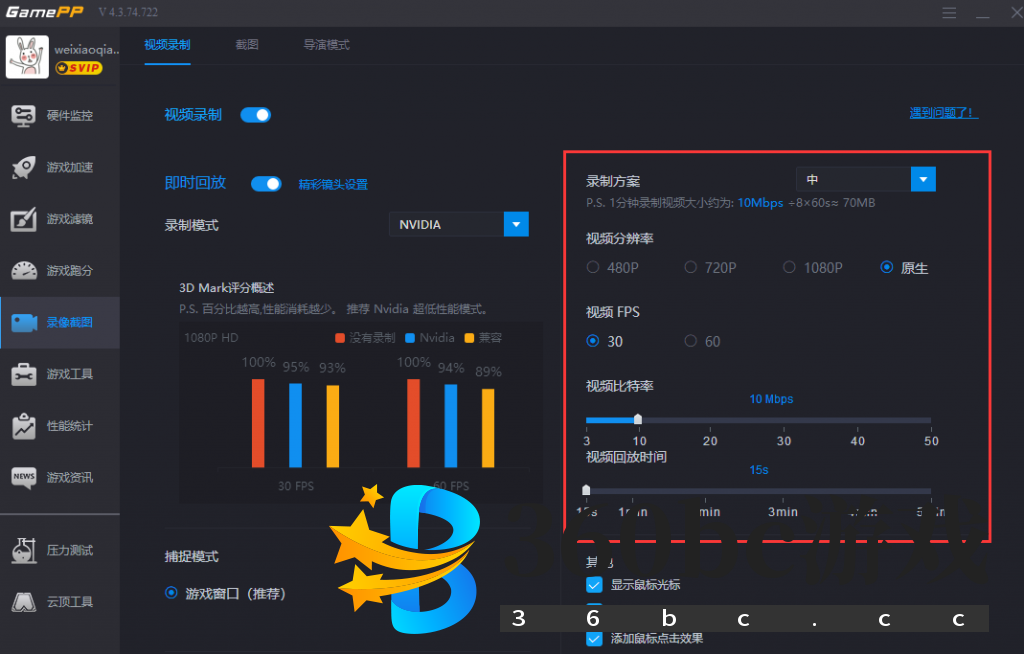Open 游戏滤镜 settings
Image resolution: width=1024 pixels, height=654 pixels.
tap(60, 219)
